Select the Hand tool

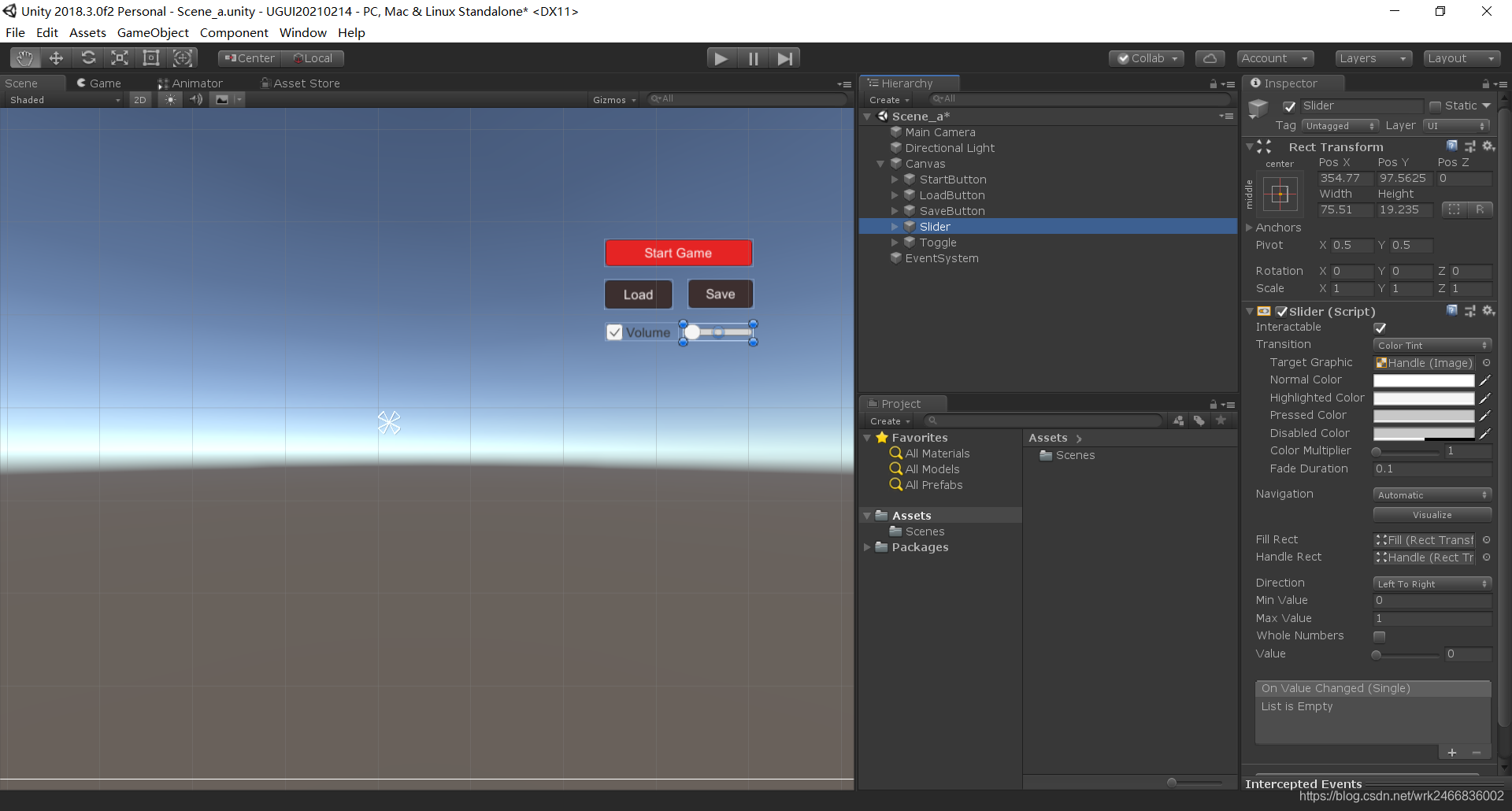25,58
